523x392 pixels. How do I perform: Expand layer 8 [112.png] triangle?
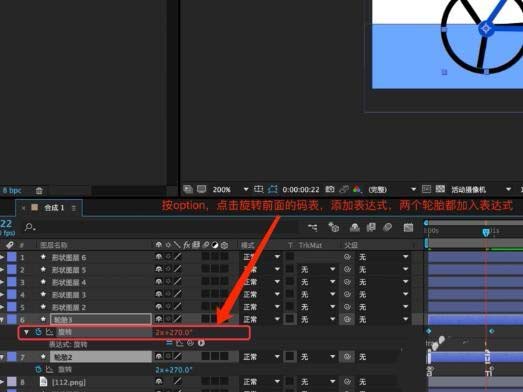pyautogui.click(x=2, y=382)
